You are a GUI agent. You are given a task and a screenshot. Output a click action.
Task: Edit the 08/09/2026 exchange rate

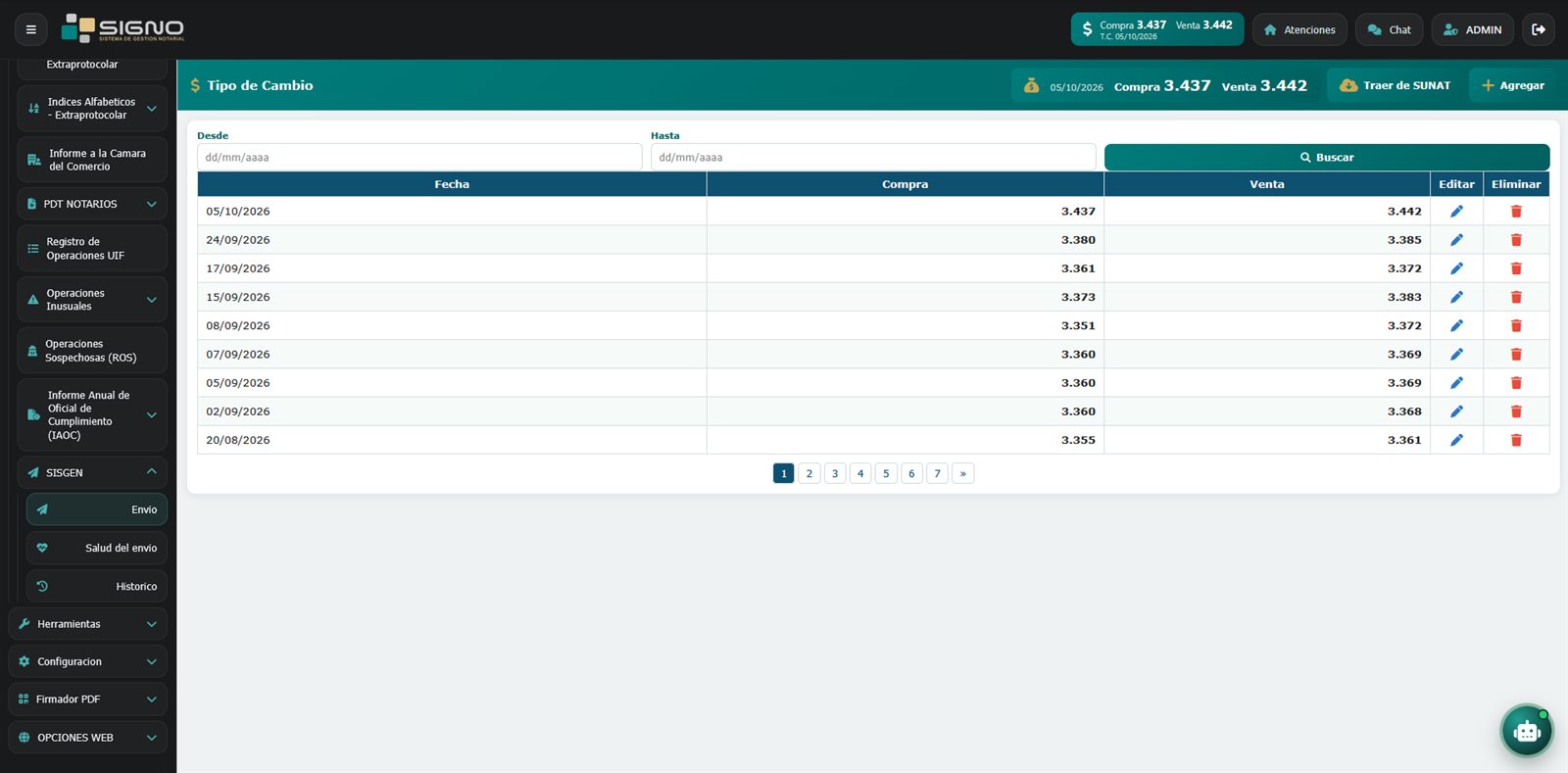tap(1456, 325)
